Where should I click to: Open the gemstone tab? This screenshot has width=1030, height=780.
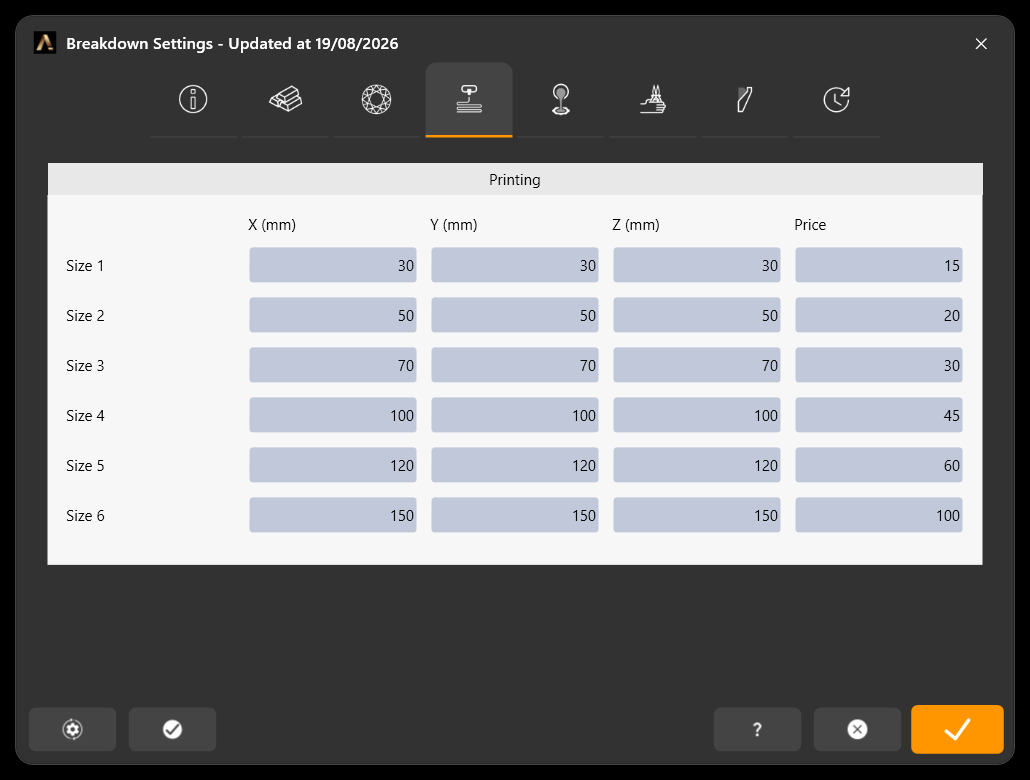(376, 99)
